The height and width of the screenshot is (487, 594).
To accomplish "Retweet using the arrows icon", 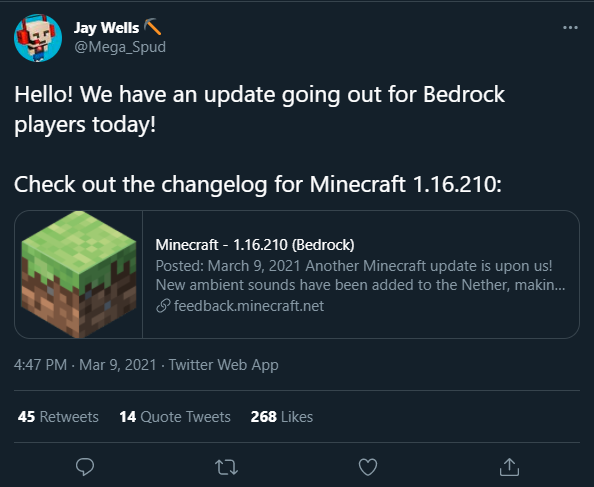I will pos(227,467).
